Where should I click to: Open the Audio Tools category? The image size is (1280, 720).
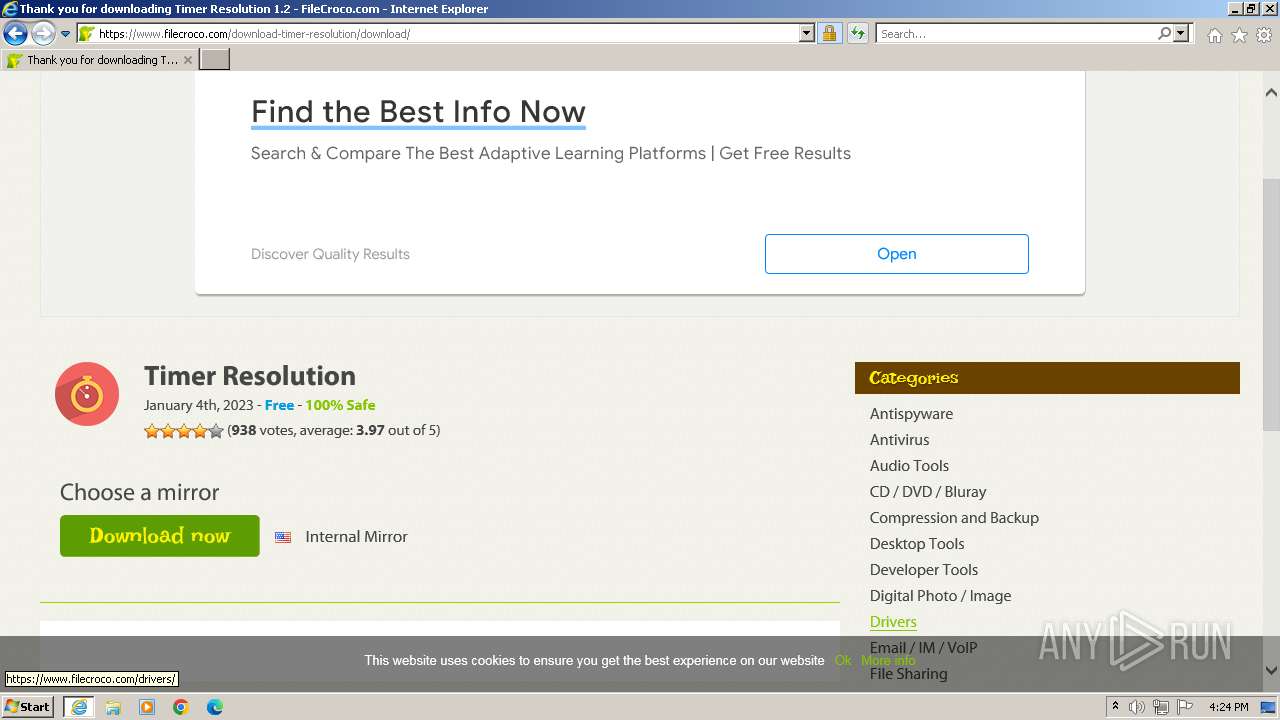[909, 466]
